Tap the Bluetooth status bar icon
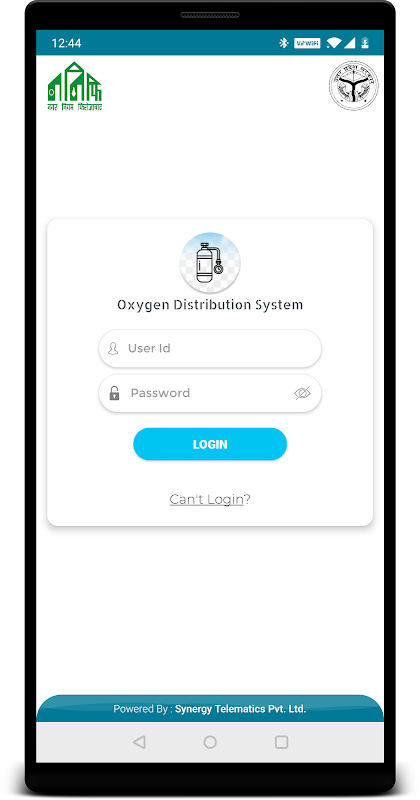Viewport: 420px width, 800px height. pyautogui.click(x=284, y=43)
